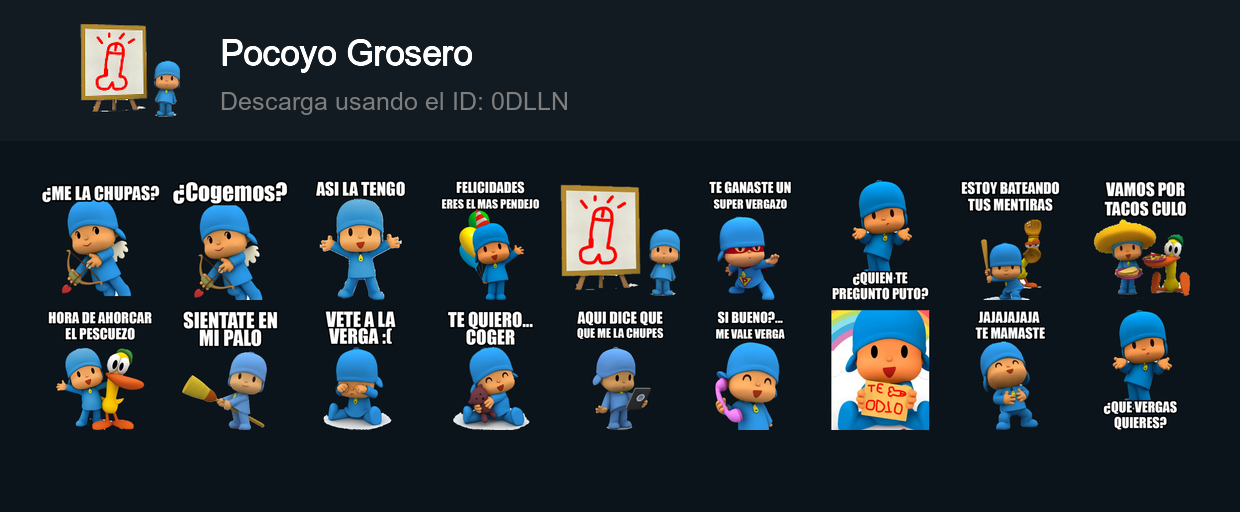Open the 'VETE A LA VERGA' crying sticker
Viewport: 1240px width, 512px height.
[360, 370]
